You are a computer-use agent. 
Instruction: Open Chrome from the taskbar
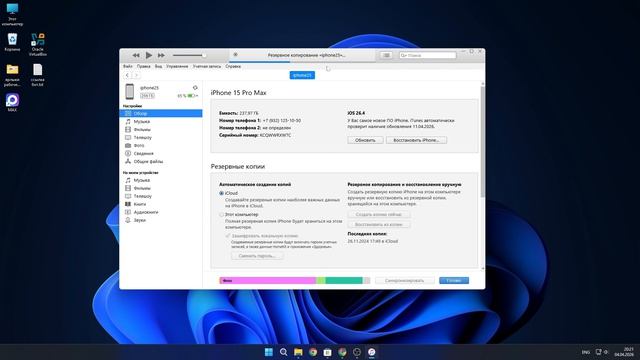tap(313, 352)
